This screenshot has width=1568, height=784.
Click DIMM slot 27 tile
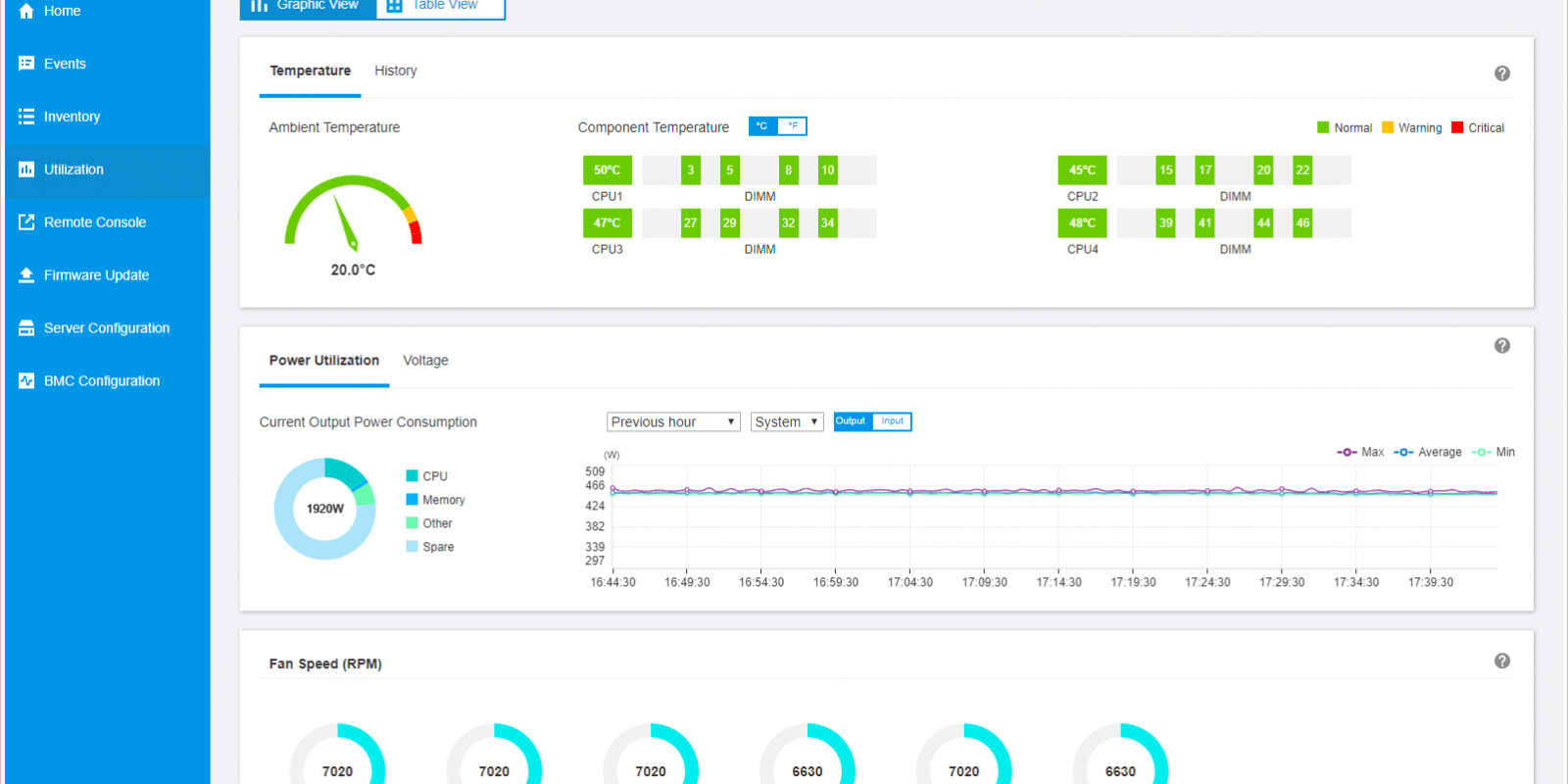691,222
